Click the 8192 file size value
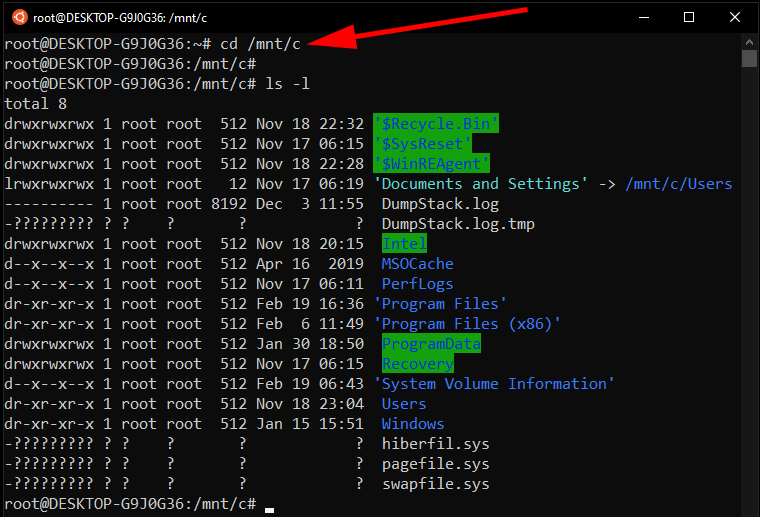 pos(229,204)
